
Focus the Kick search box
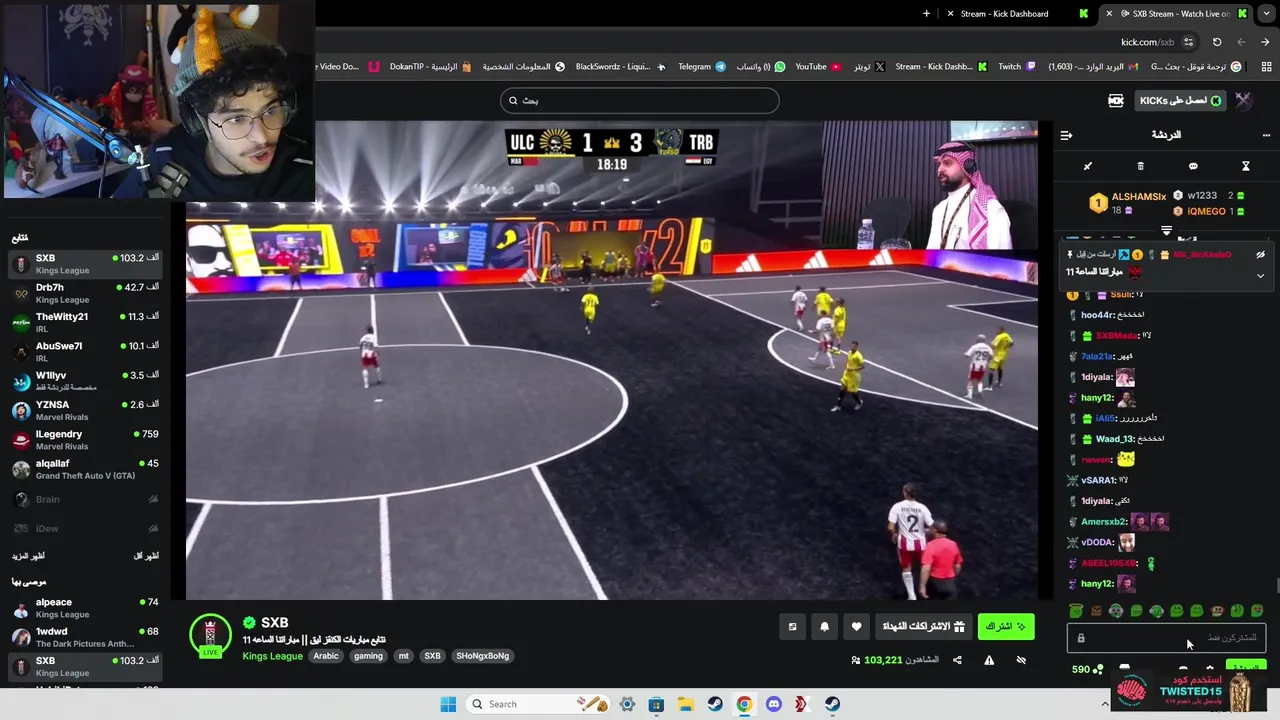[640, 100]
